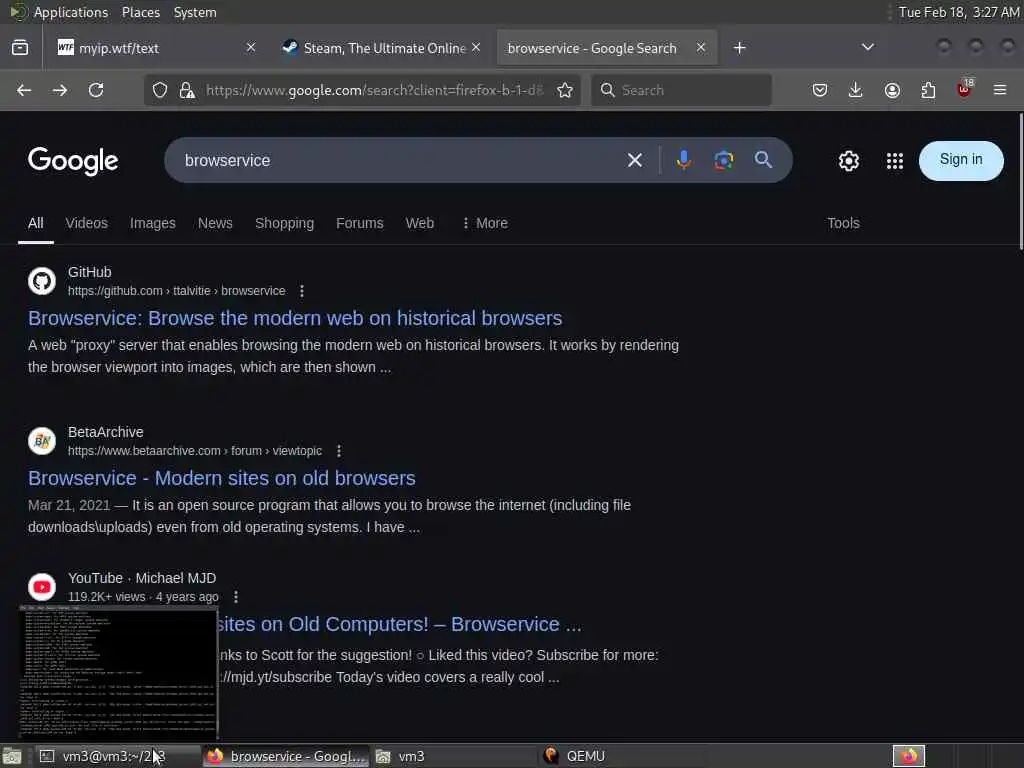1024x768 pixels.
Task: Go forward with the browser forward arrow
Action: pyautogui.click(x=60, y=90)
